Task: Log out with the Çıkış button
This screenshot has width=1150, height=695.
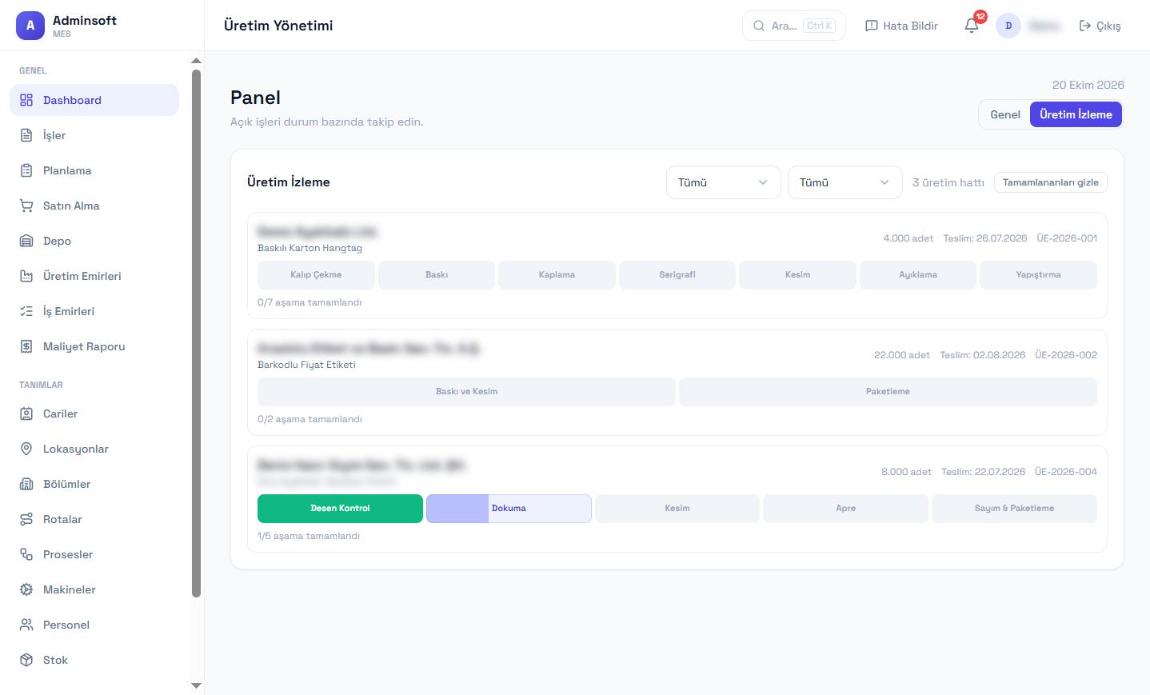Action: click(1099, 26)
